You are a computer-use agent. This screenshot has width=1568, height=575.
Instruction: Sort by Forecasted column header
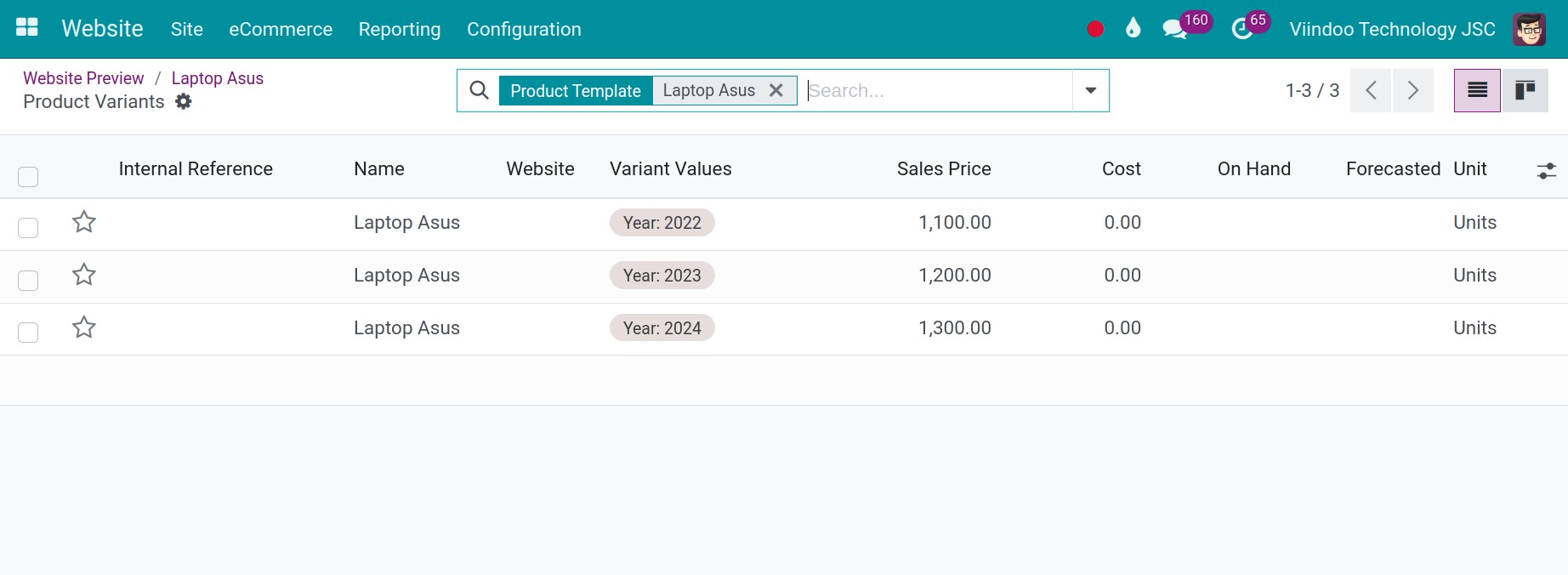coord(1393,168)
